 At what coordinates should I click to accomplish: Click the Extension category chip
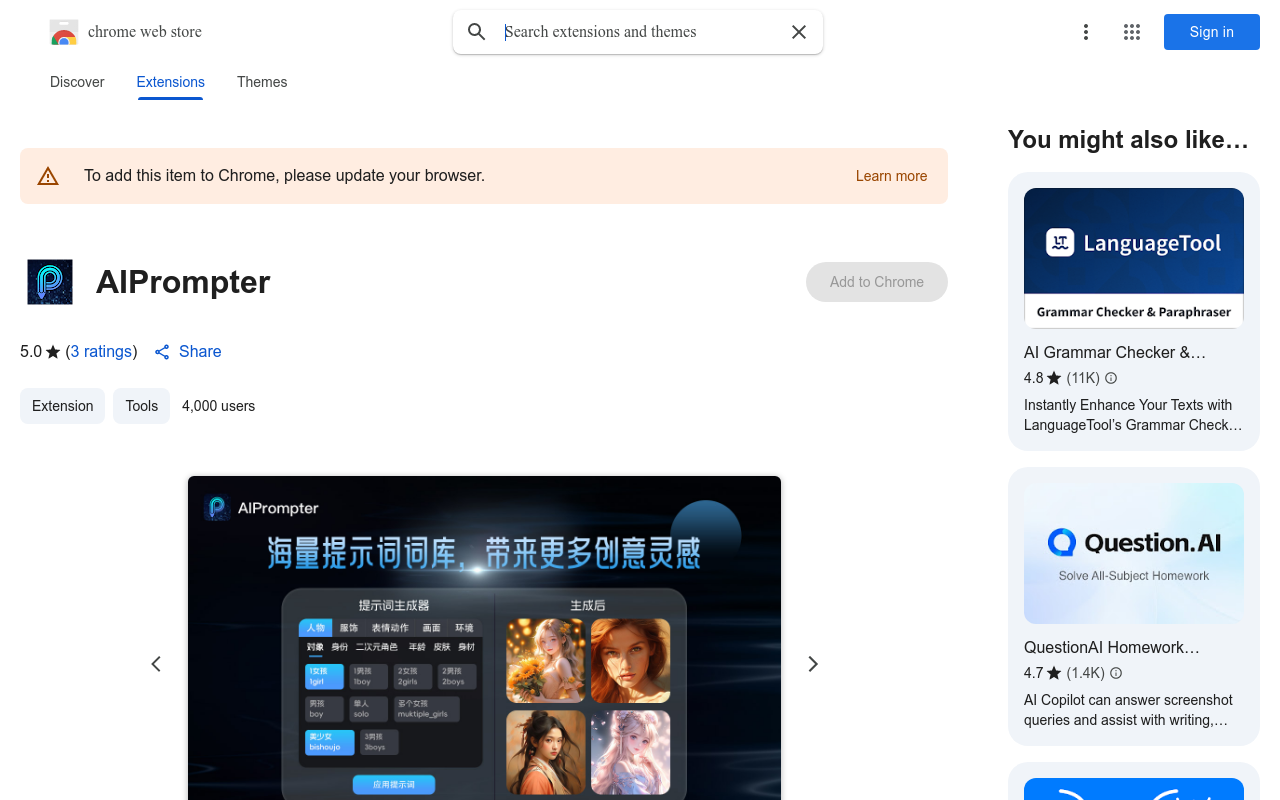tap(62, 406)
